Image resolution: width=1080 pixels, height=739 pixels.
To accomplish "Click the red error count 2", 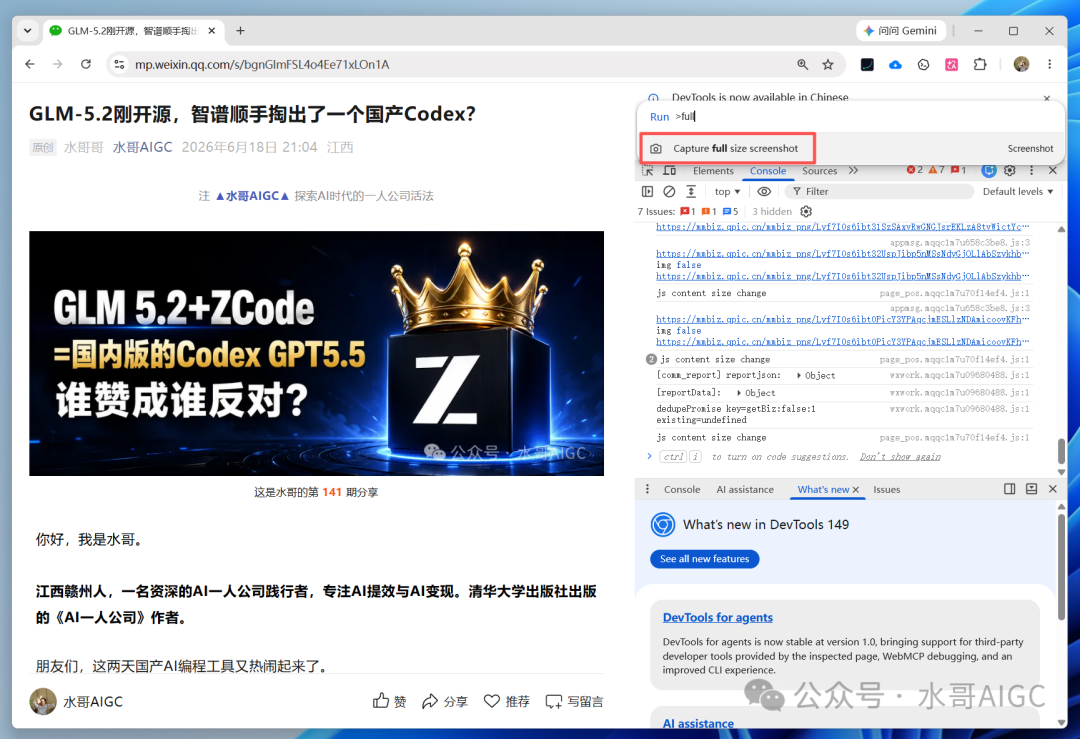I will tap(914, 169).
